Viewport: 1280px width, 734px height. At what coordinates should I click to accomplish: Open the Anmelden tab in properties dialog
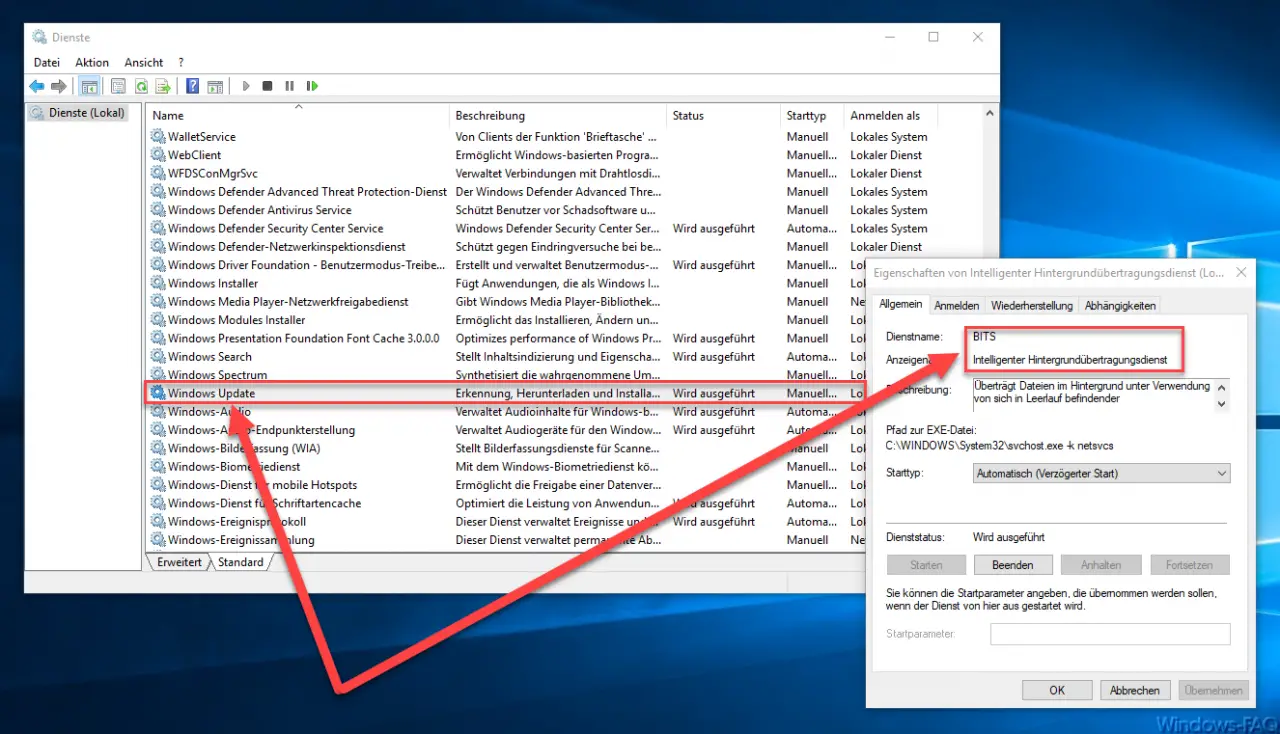957,305
